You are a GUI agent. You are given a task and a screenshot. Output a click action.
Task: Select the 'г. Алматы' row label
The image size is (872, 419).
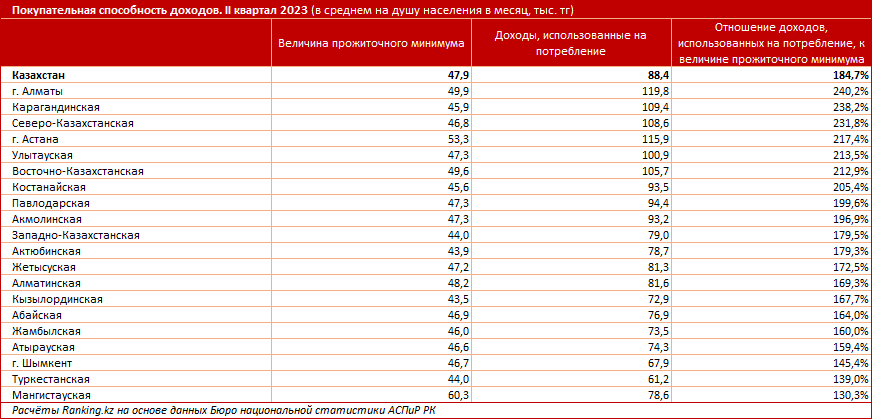[x=37, y=91]
